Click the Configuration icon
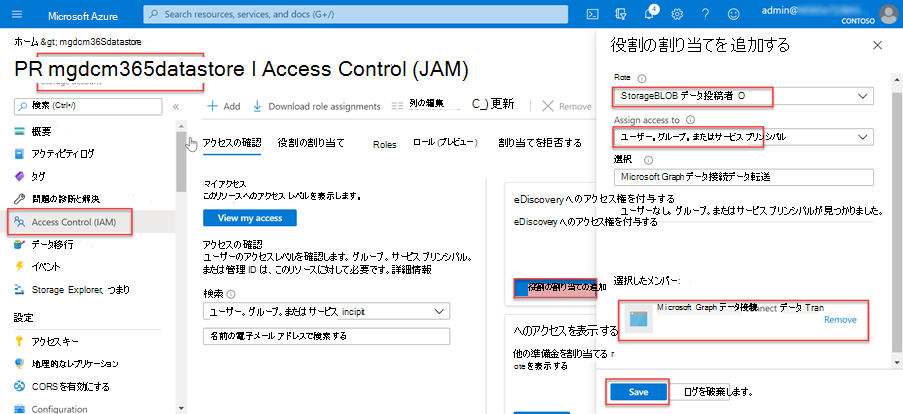The width and height of the screenshot is (903, 414). (20, 409)
